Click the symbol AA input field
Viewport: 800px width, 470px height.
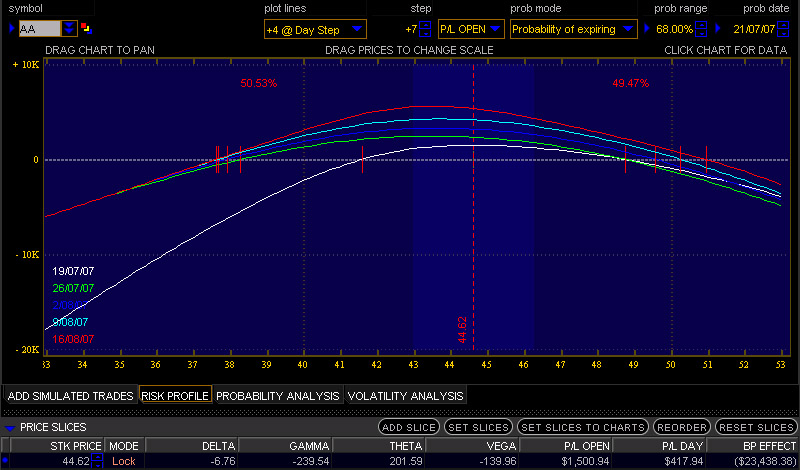[40, 29]
